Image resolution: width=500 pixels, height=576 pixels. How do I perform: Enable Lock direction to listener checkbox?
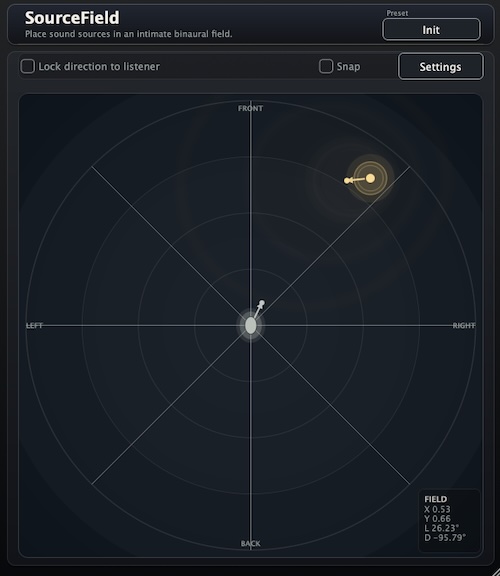point(28,66)
